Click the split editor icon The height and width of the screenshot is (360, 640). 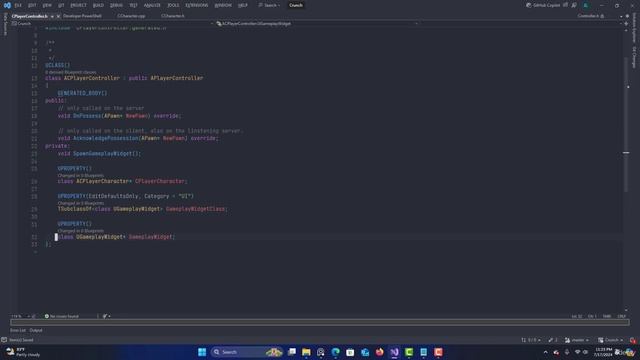tap(626, 24)
